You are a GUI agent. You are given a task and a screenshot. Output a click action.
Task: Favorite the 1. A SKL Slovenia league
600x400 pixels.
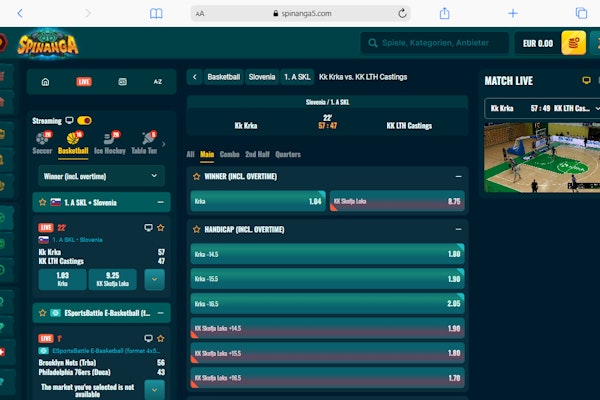(x=42, y=202)
